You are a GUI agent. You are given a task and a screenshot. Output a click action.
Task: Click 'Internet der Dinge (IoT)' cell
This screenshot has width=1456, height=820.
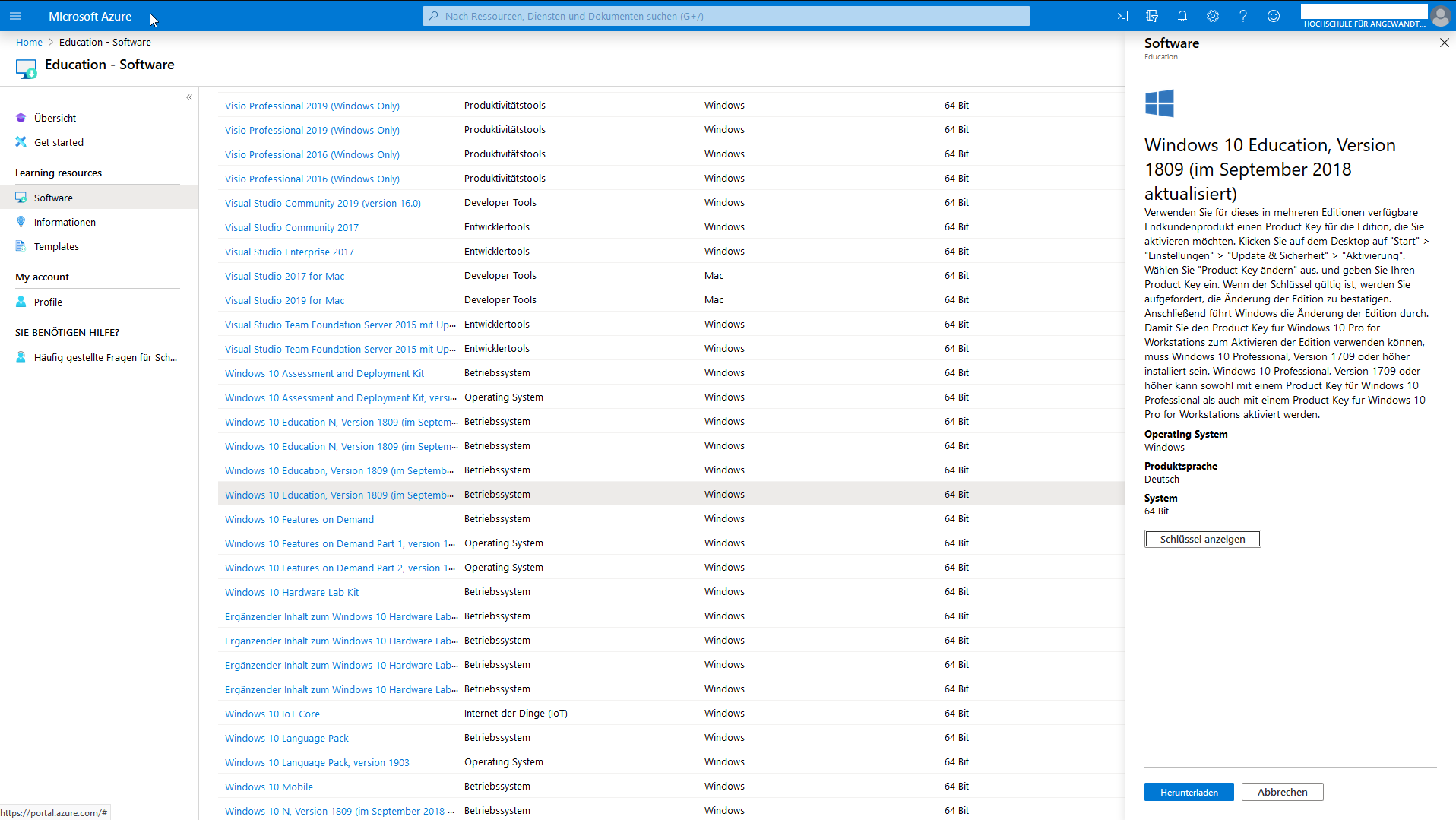click(x=516, y=713)
